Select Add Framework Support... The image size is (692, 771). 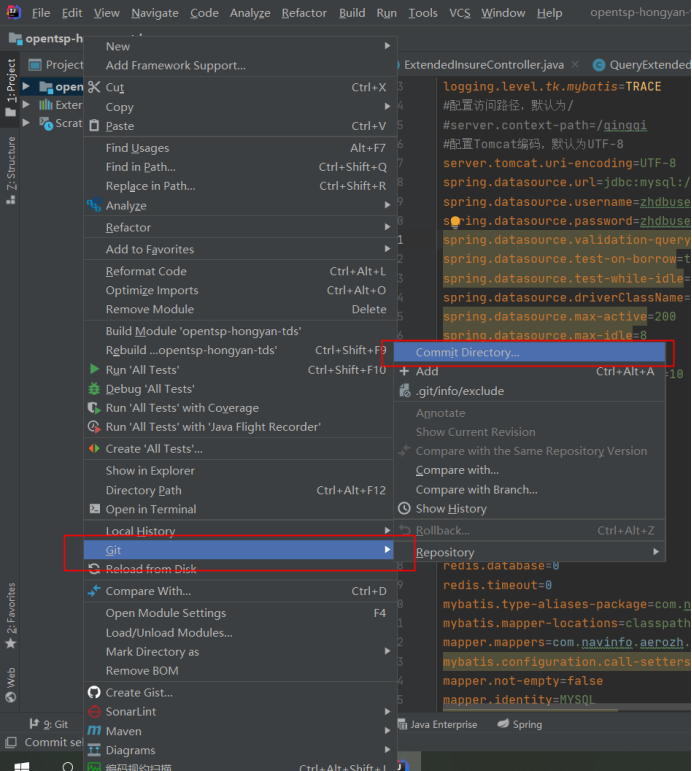(240, 65)
